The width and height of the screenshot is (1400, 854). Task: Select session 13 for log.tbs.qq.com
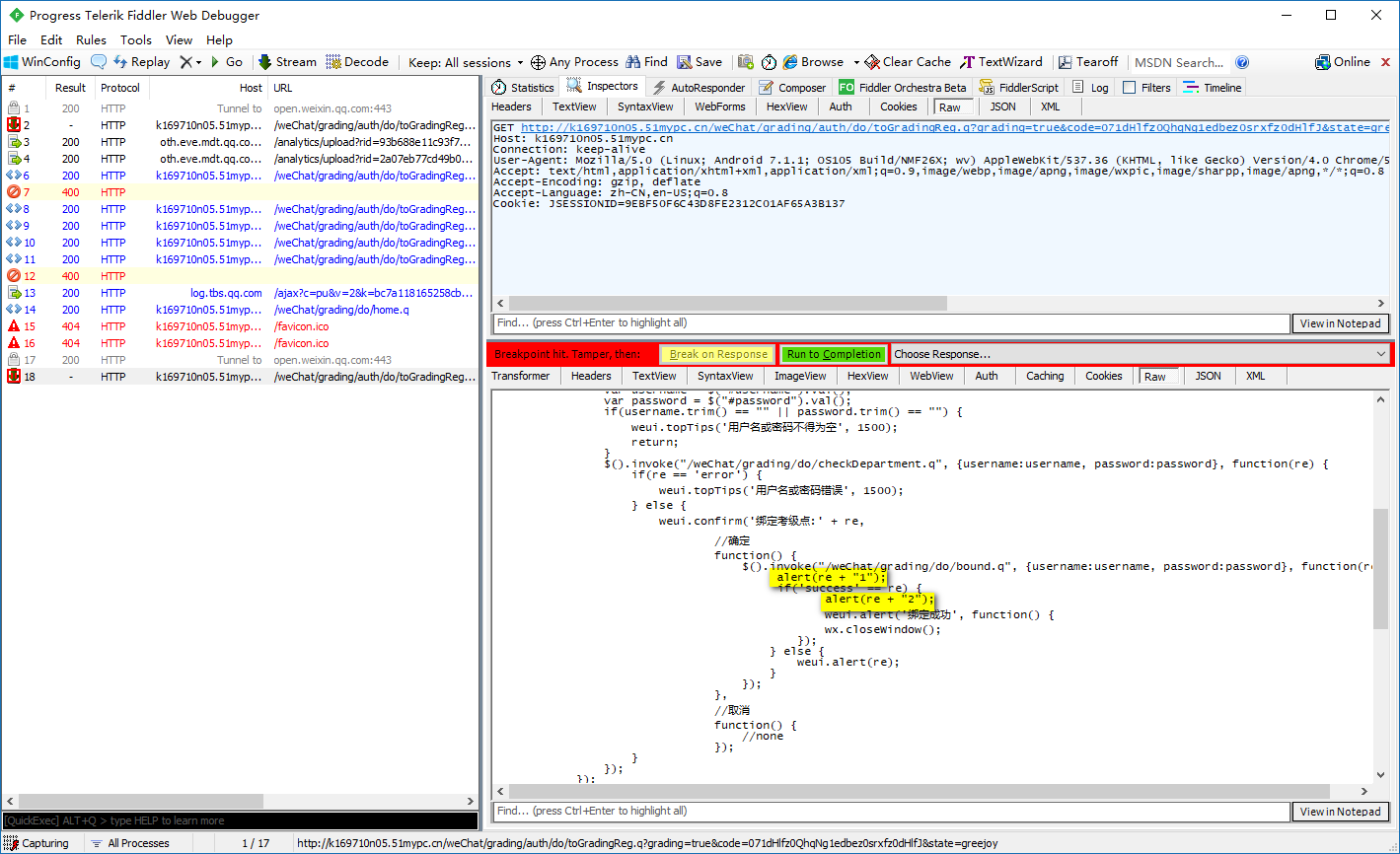(240, 293)
